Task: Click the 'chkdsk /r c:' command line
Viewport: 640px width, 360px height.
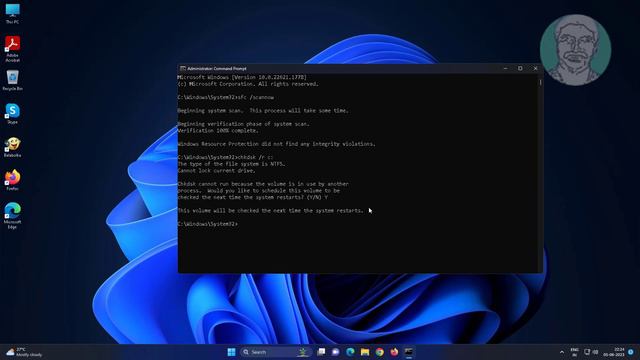Action: (225, 157)
